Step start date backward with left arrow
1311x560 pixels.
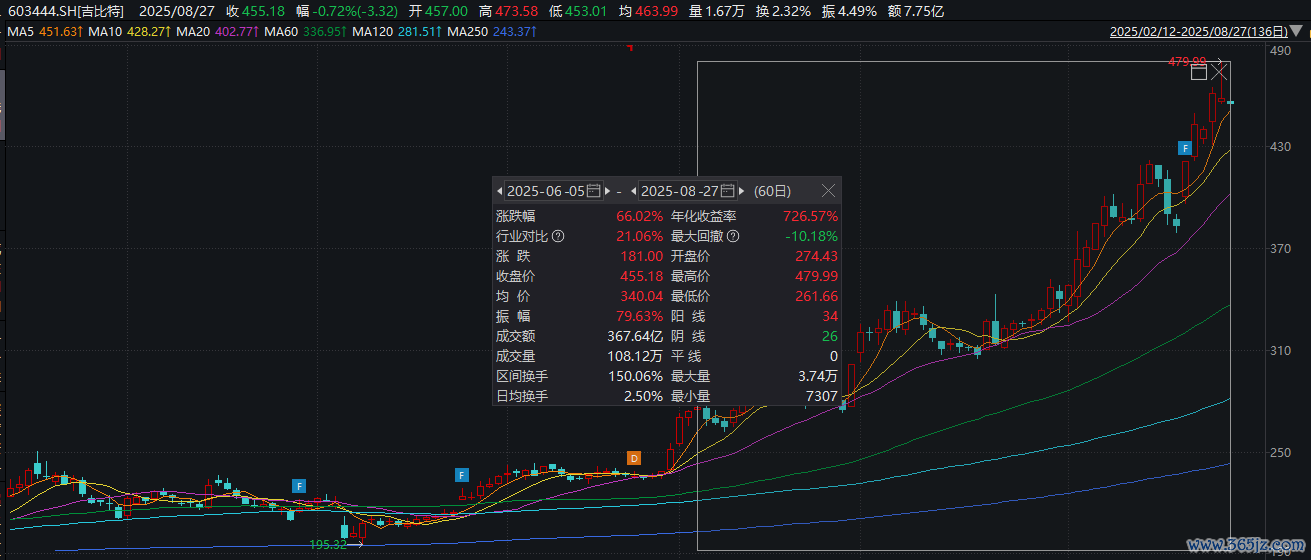pos(499,190)
